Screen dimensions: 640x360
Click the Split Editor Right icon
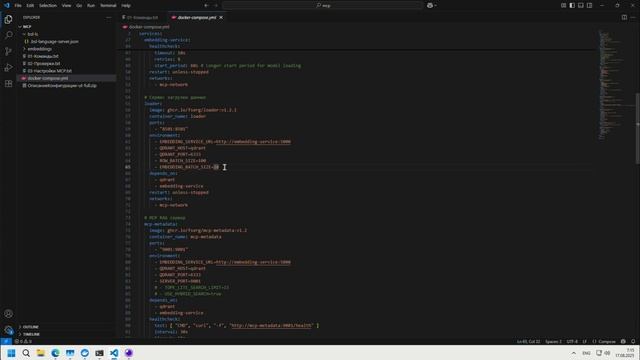[x=624, y=17]
